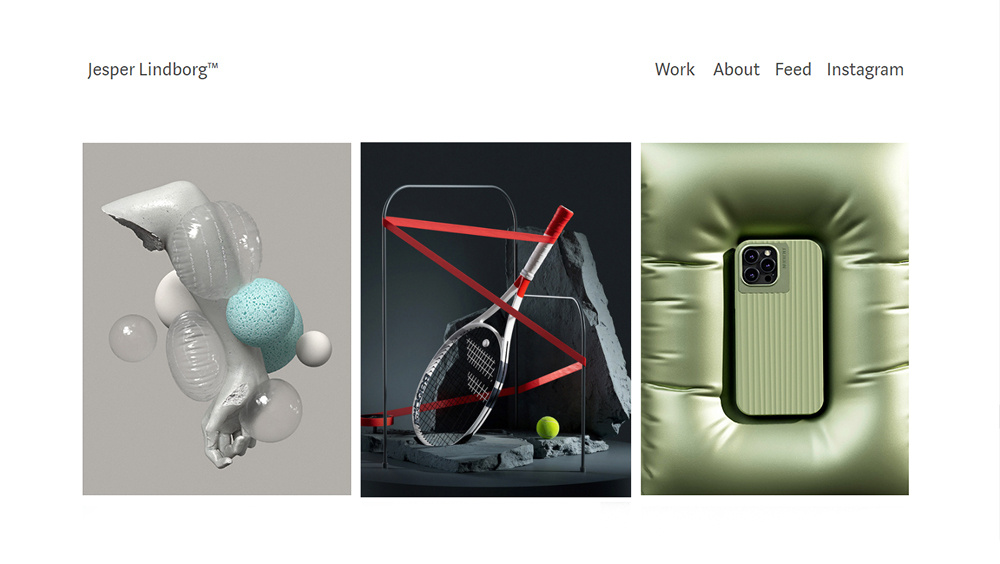
Task: Click the yellow tennis ball
Action: coord(547,427)
